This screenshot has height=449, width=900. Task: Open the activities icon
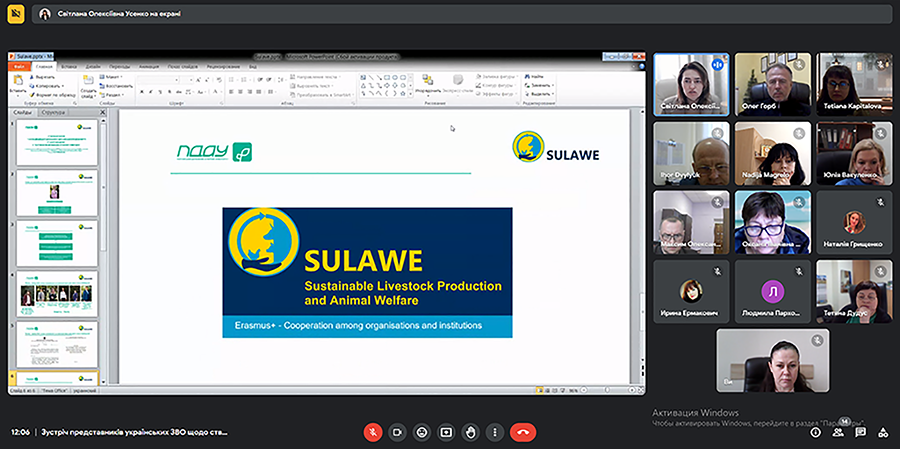[x=883, y=432]
